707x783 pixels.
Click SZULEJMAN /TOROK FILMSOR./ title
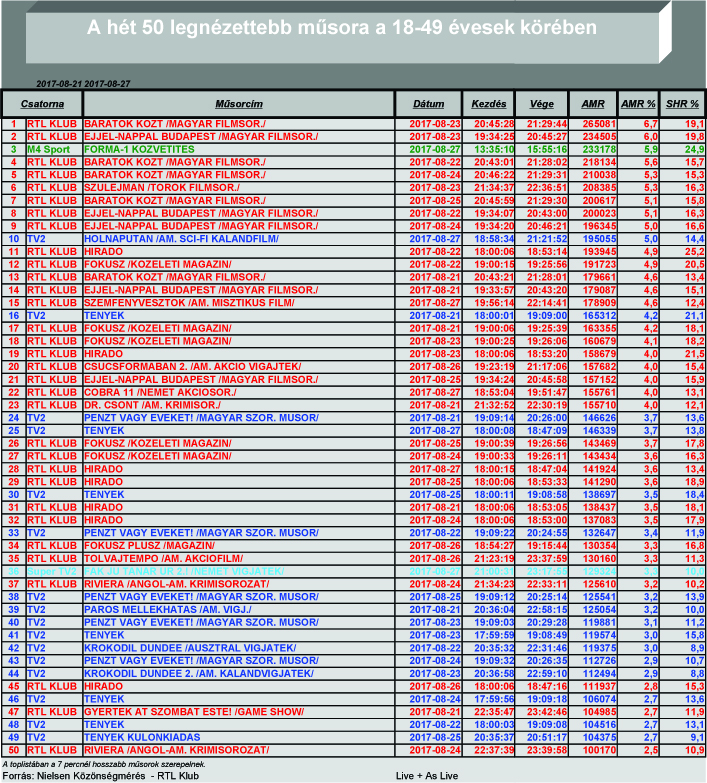point(162,188)
